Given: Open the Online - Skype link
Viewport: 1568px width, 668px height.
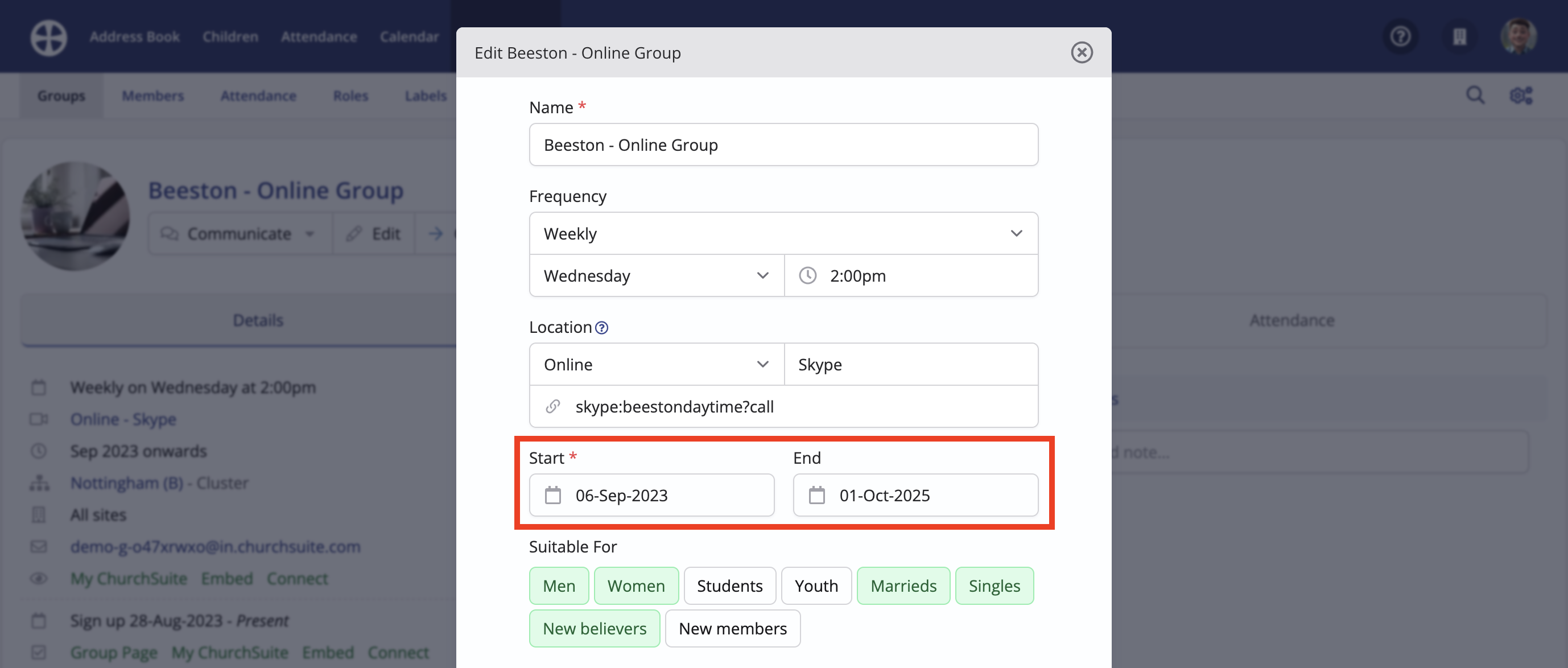Looking at the screenshot, I should pyautogui.click(x=123, y=419).
